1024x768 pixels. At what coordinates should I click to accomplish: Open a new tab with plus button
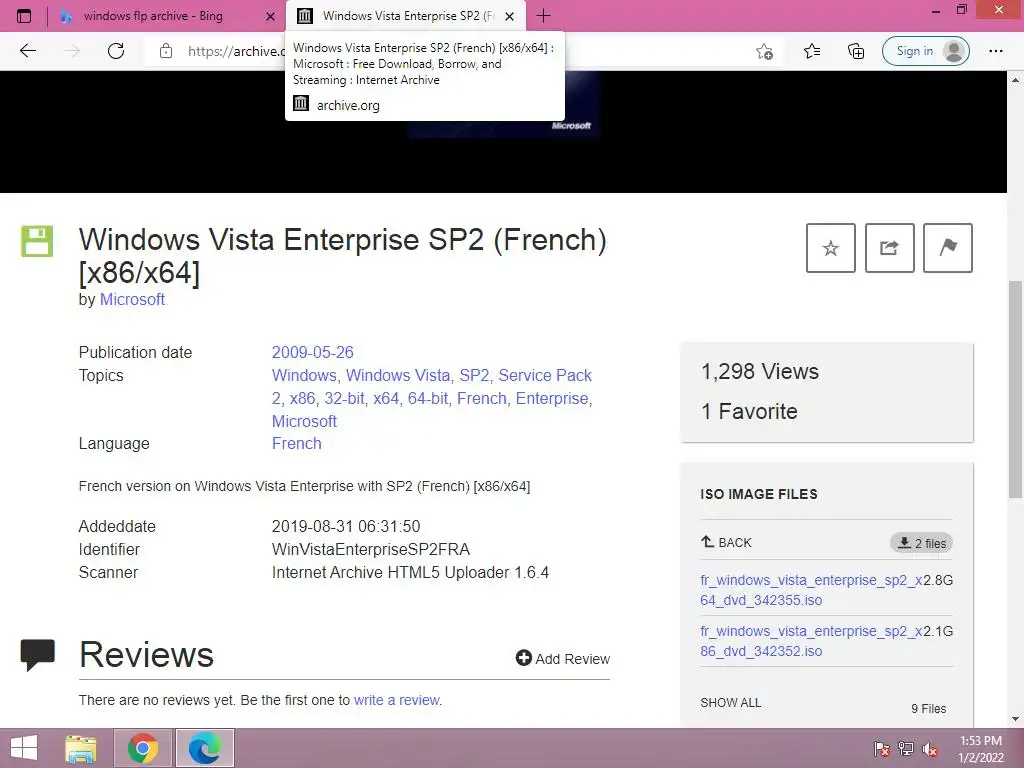point(543,16)
